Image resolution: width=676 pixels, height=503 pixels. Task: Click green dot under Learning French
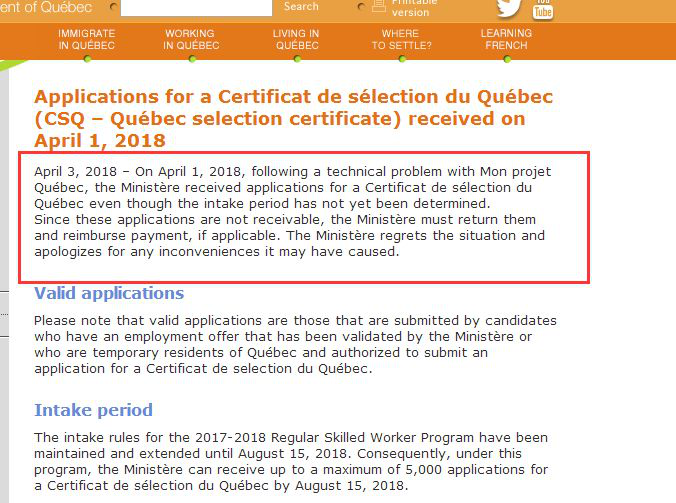coord(507,59)
